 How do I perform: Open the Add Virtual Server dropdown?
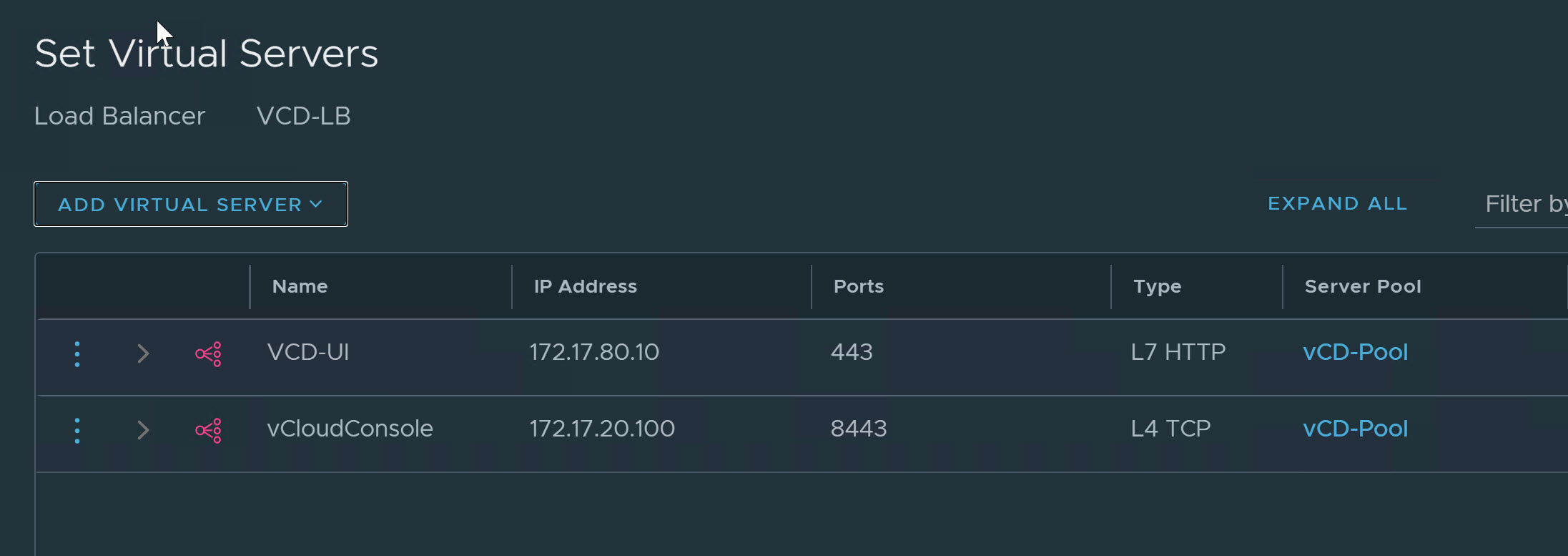190,205
